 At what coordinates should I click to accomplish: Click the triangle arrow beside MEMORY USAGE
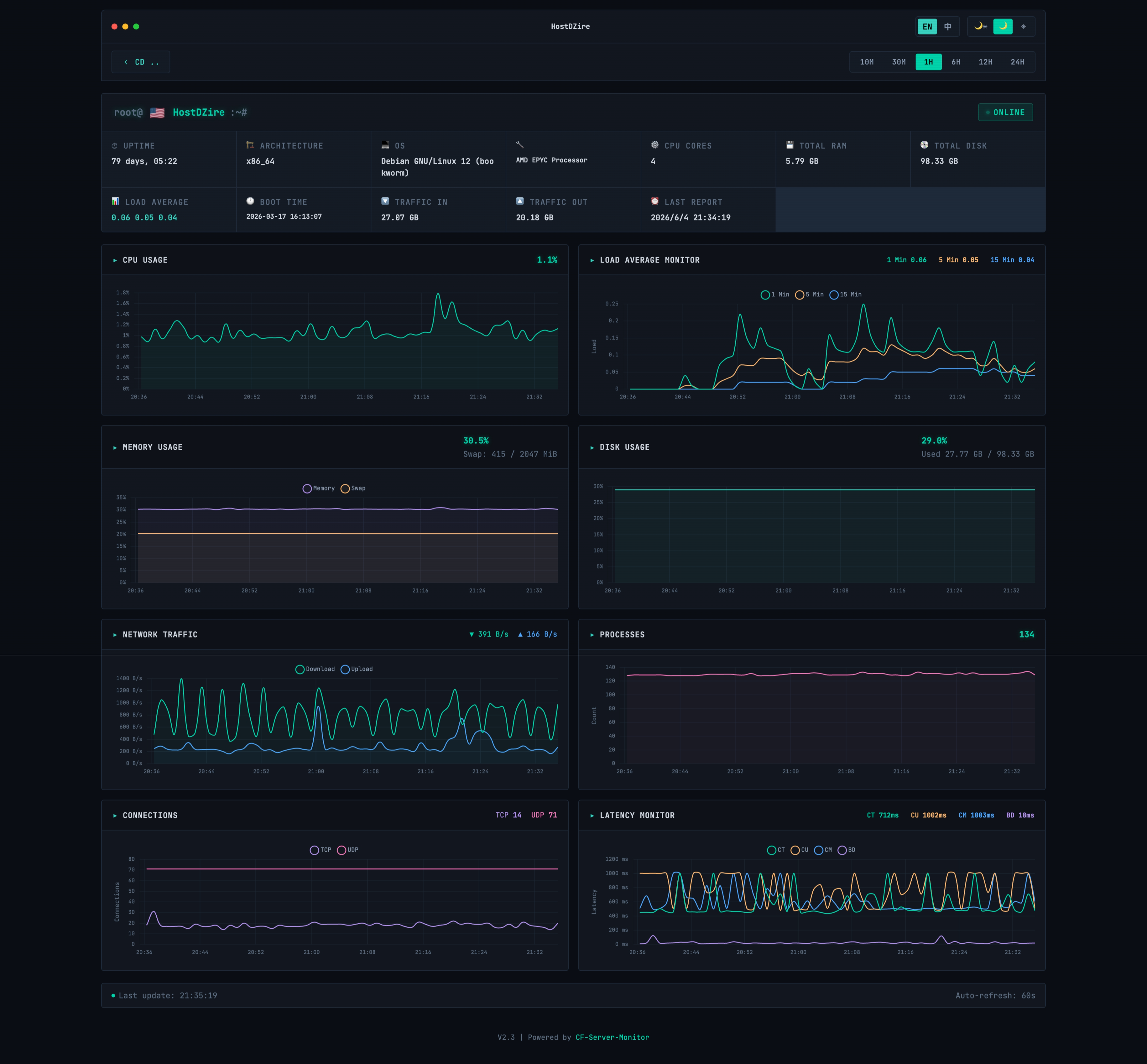pyautogui.click(x=115, y=448)
